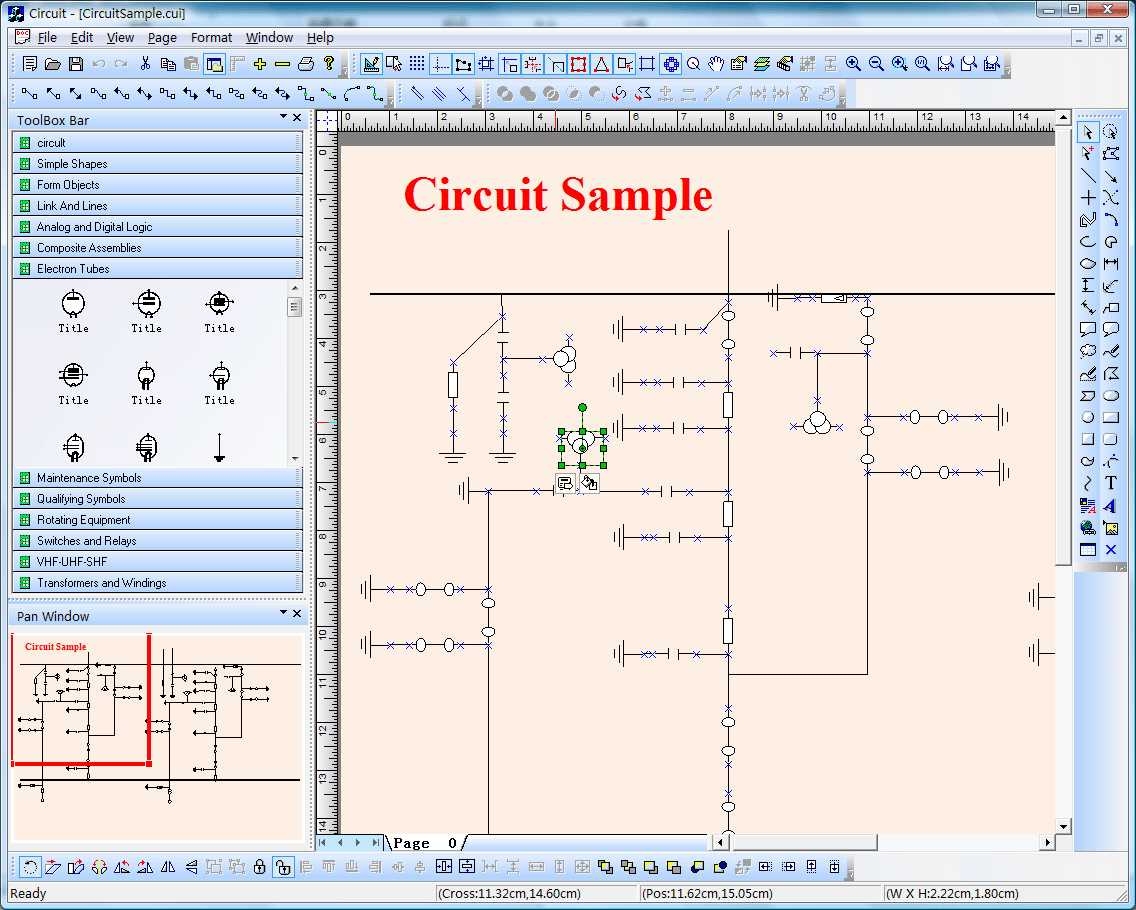Select the Text tool in the right toolbar
Image resolution: width=1136 pixels, height=910 pixels.
(x=1110, y=483)
